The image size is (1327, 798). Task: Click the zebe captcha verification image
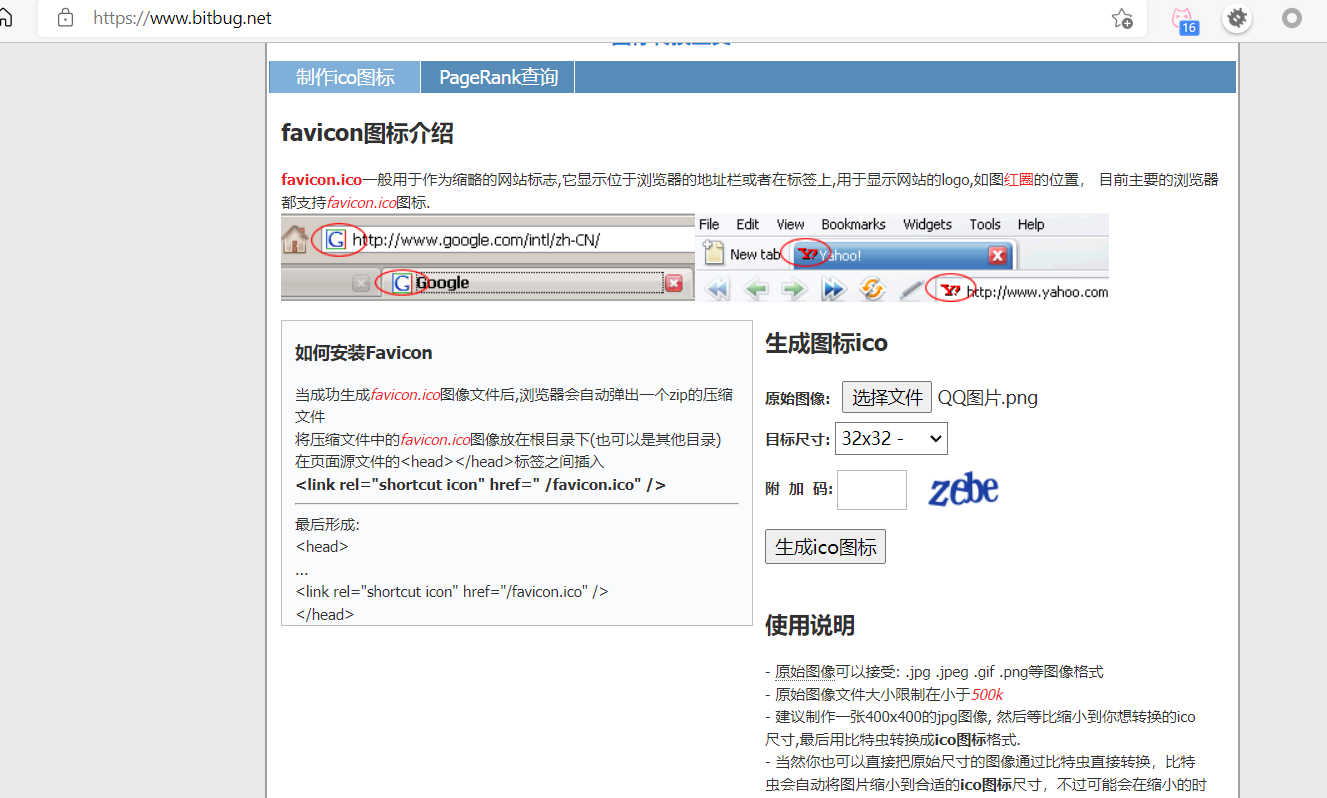pyautogui.click(x=963, y=489)
